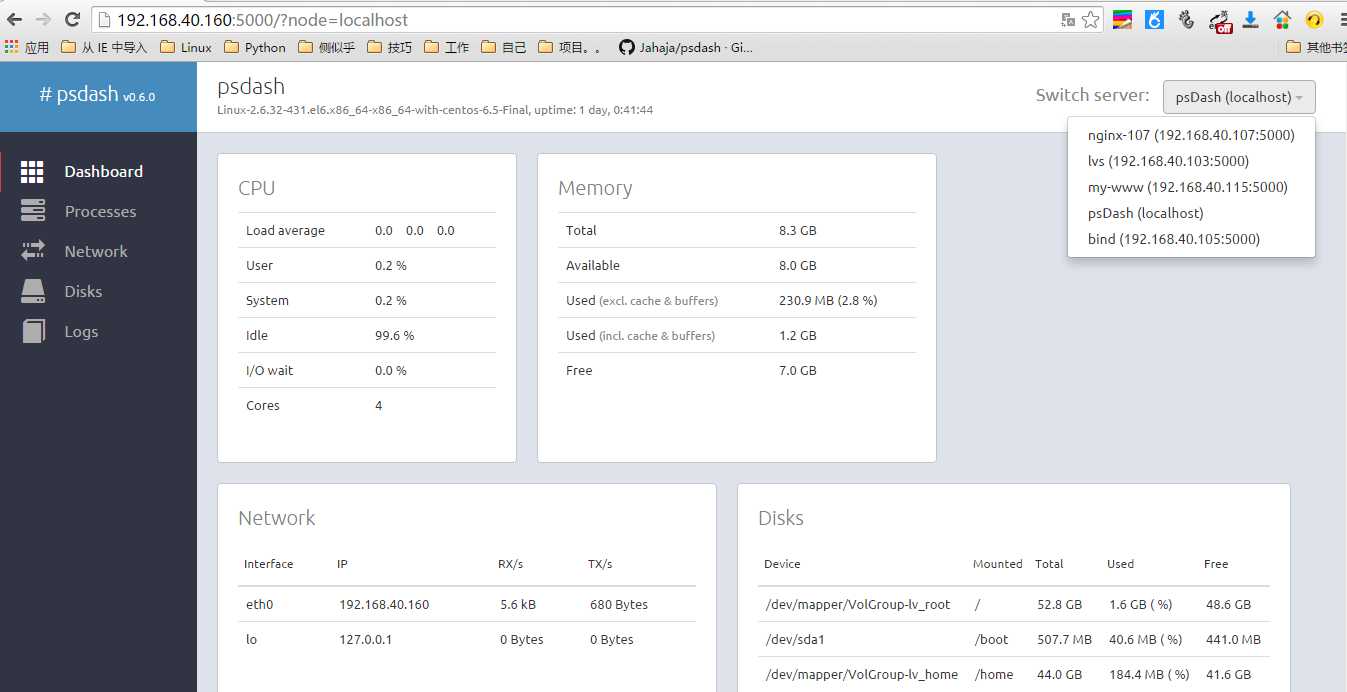Open the rainbow color-stripes extension icon
This screenshot has width=1347, height=692.
(1123, 19)
